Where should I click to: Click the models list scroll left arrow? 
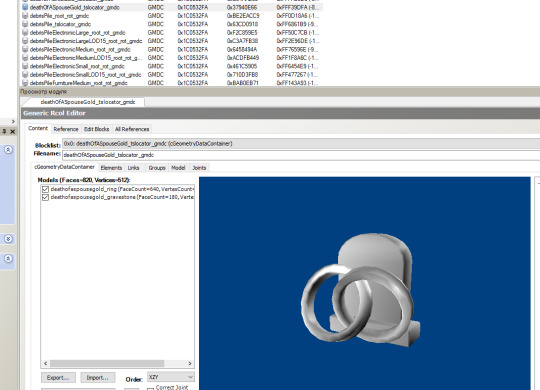point(45,363)
